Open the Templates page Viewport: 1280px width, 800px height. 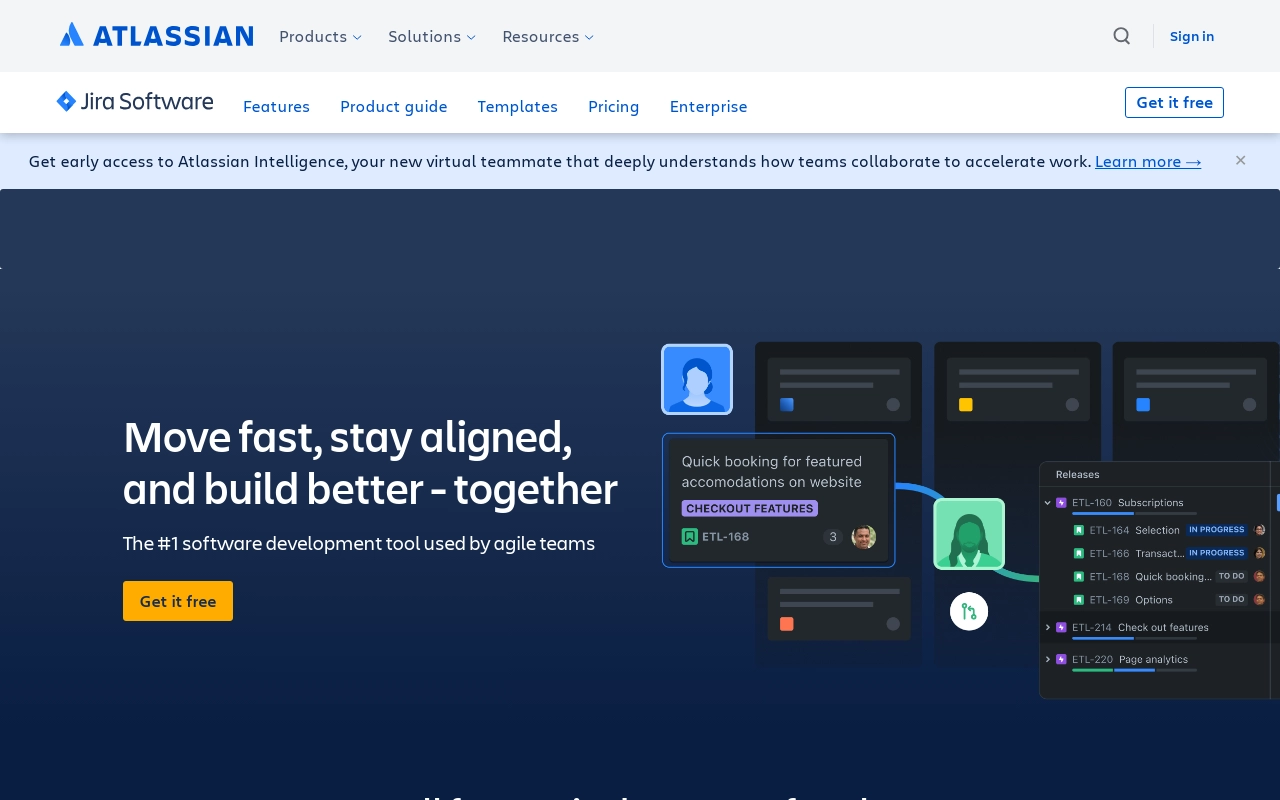(x=517, y=106)
